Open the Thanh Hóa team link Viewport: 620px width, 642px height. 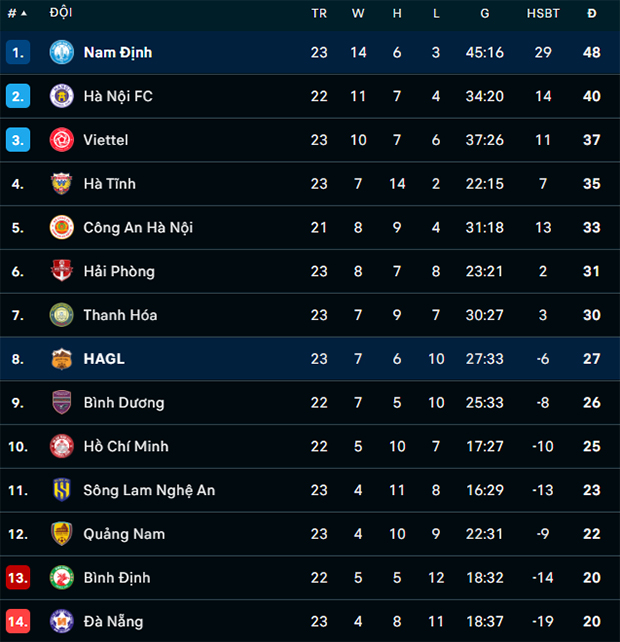pyautogui.click(x=120, y=315)
